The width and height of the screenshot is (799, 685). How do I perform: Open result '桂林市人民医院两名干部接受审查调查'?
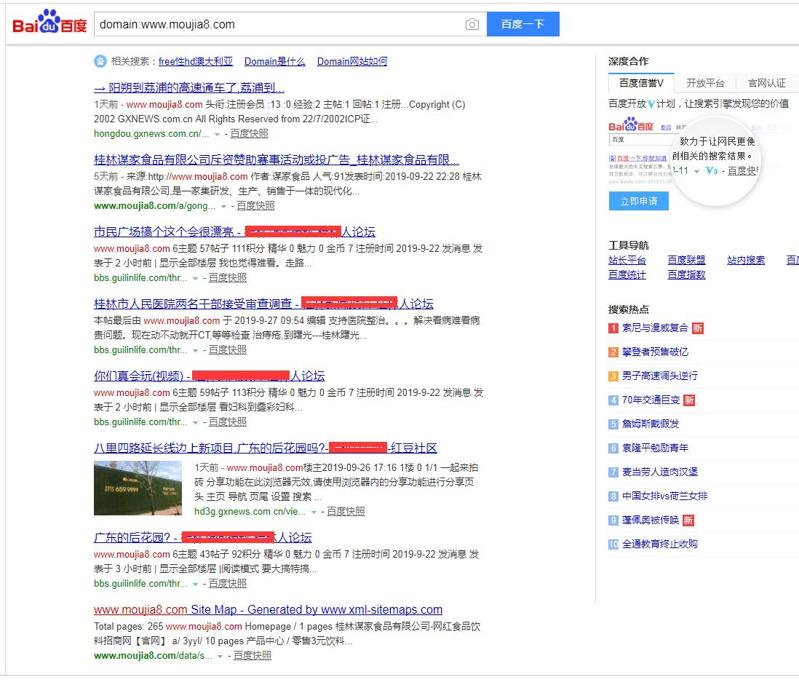point(263,304)
